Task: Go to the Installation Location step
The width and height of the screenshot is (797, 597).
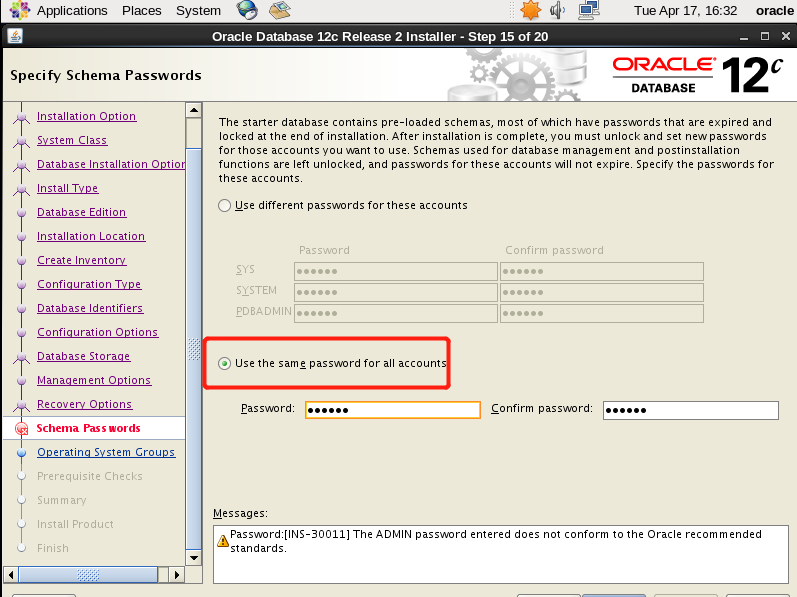Action: click(91, 236)
